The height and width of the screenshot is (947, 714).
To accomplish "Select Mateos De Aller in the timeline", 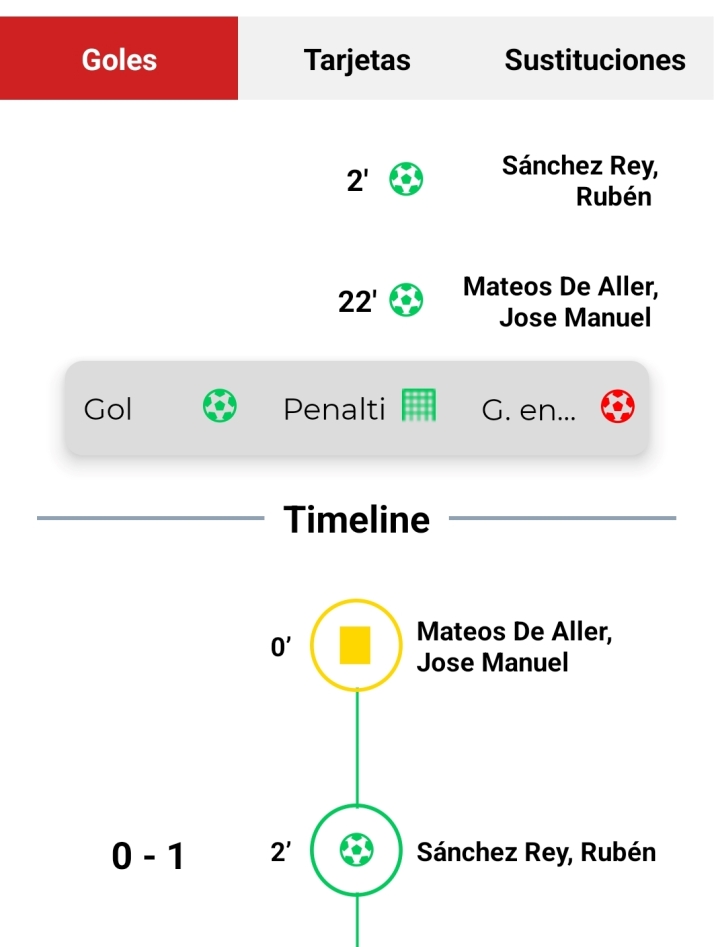I will 514,646.
